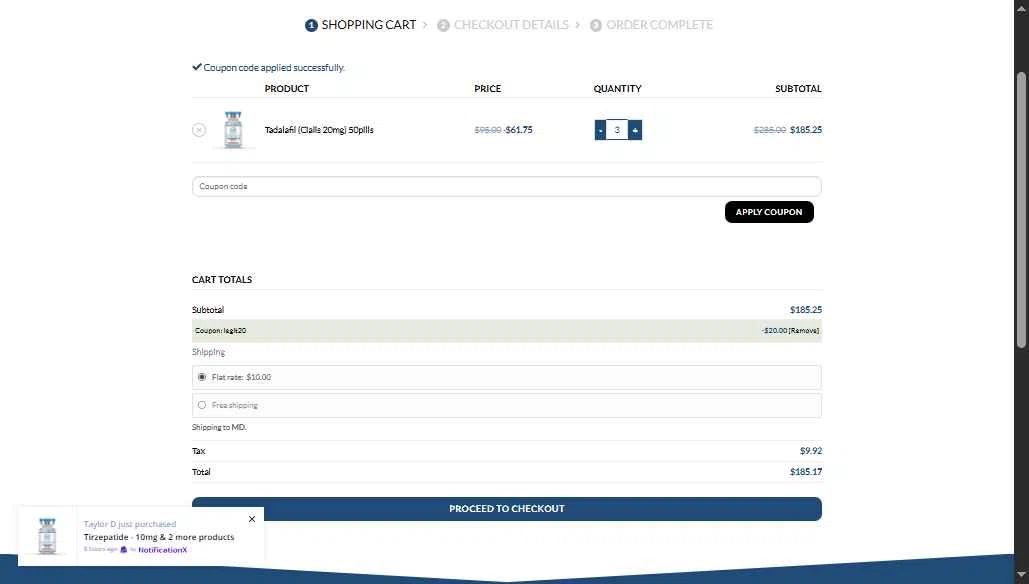
Task: Remove the legit20 coupon via [Remove] link
Action: [804, 331]
